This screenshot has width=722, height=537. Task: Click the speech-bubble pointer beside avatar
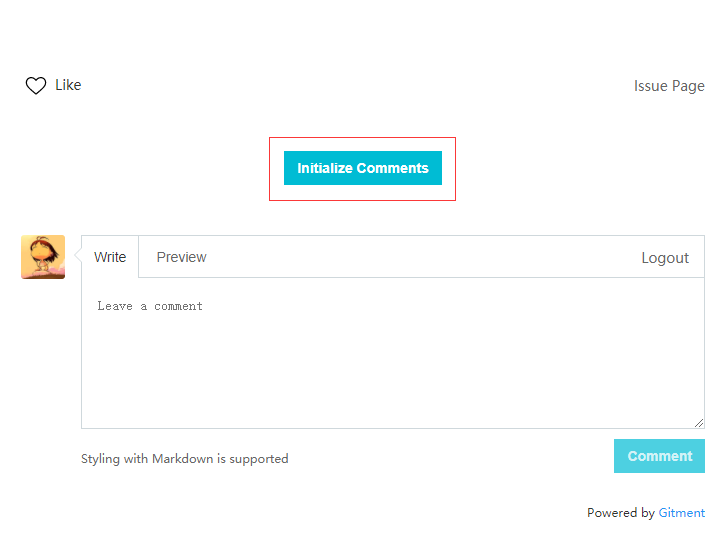[78, 255]
